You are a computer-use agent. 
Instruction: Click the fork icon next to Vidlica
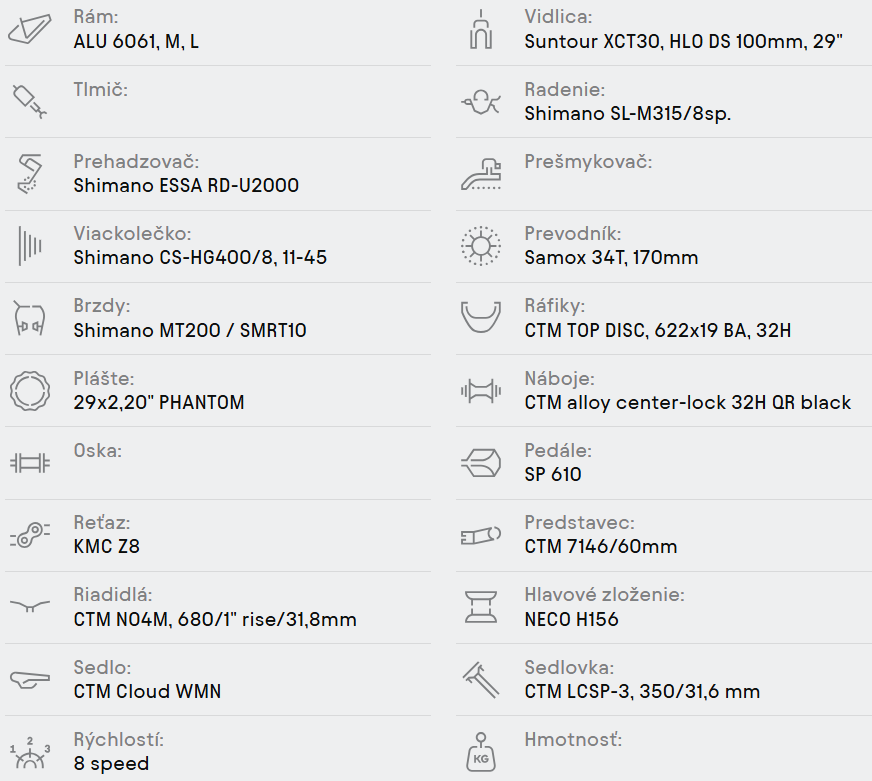[x=481, y=29]
